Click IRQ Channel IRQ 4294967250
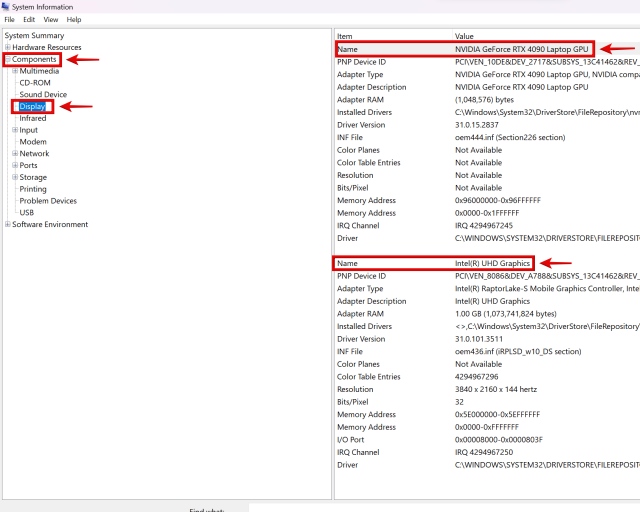 coord(484,452)
